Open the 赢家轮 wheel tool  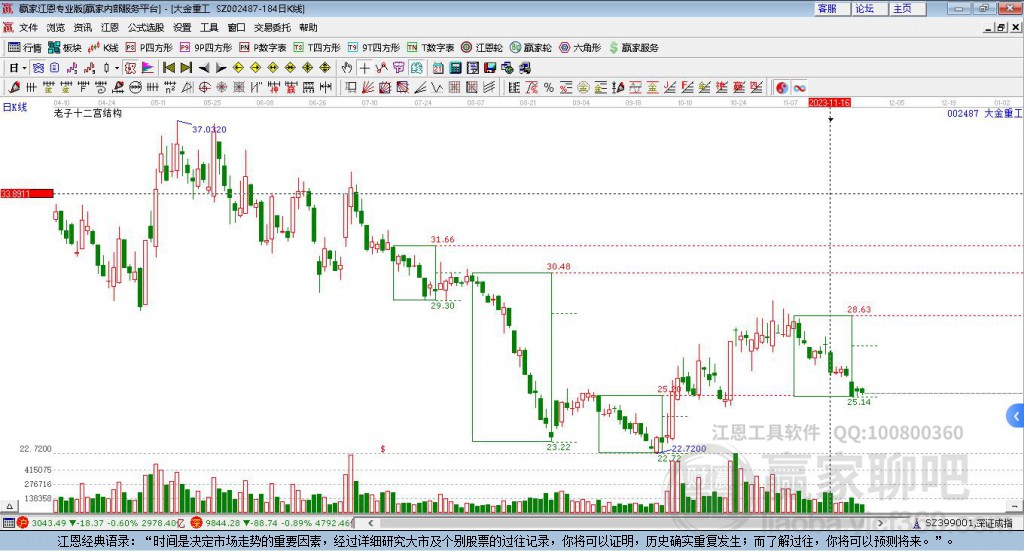530,48
